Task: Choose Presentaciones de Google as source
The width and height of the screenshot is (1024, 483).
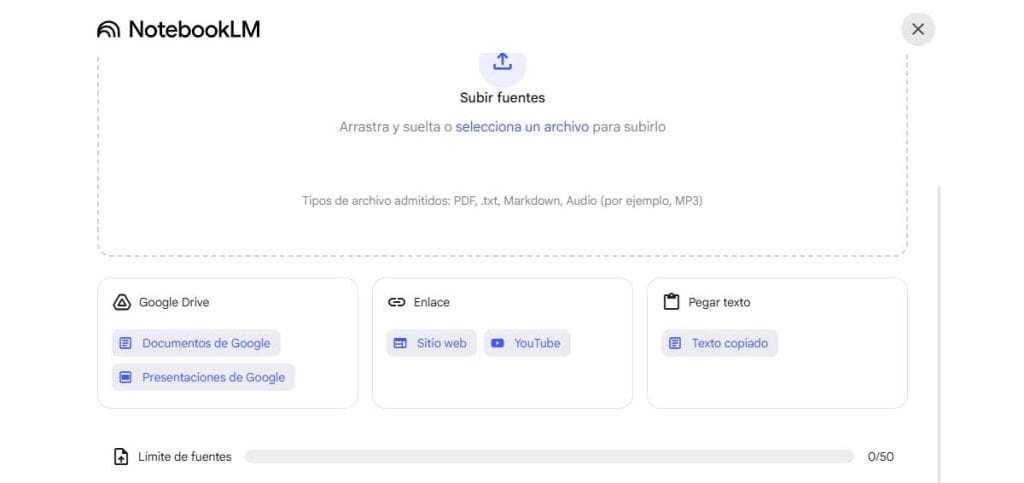Action: tap(212, 377)
